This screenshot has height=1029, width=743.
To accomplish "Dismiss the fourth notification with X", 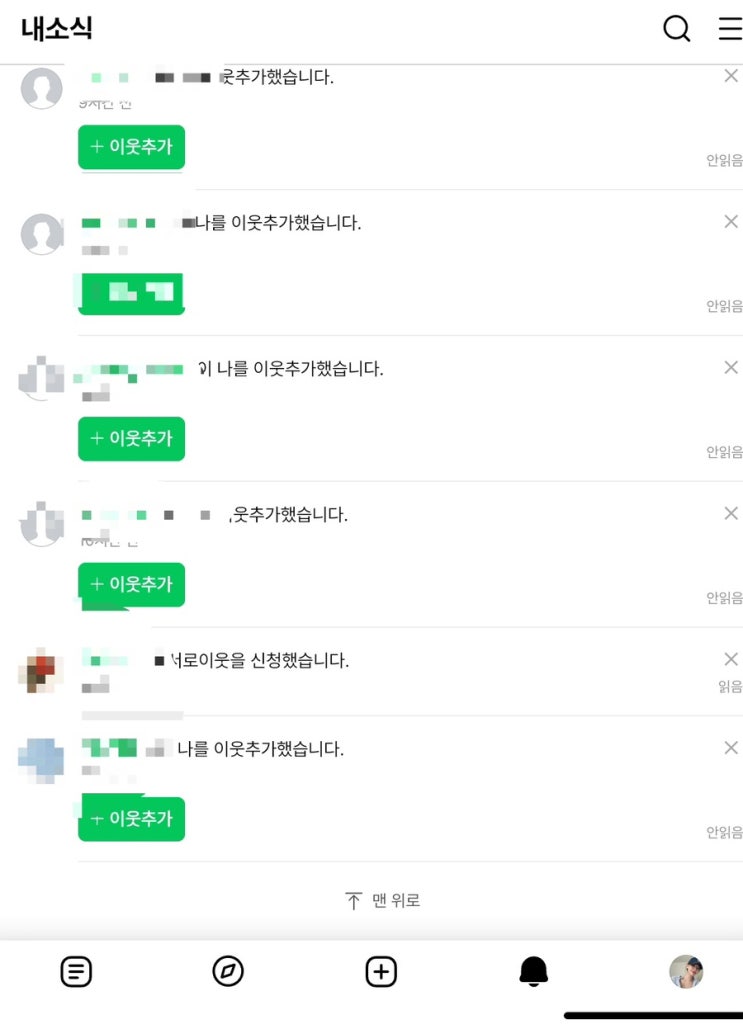I will coord(731,514).
